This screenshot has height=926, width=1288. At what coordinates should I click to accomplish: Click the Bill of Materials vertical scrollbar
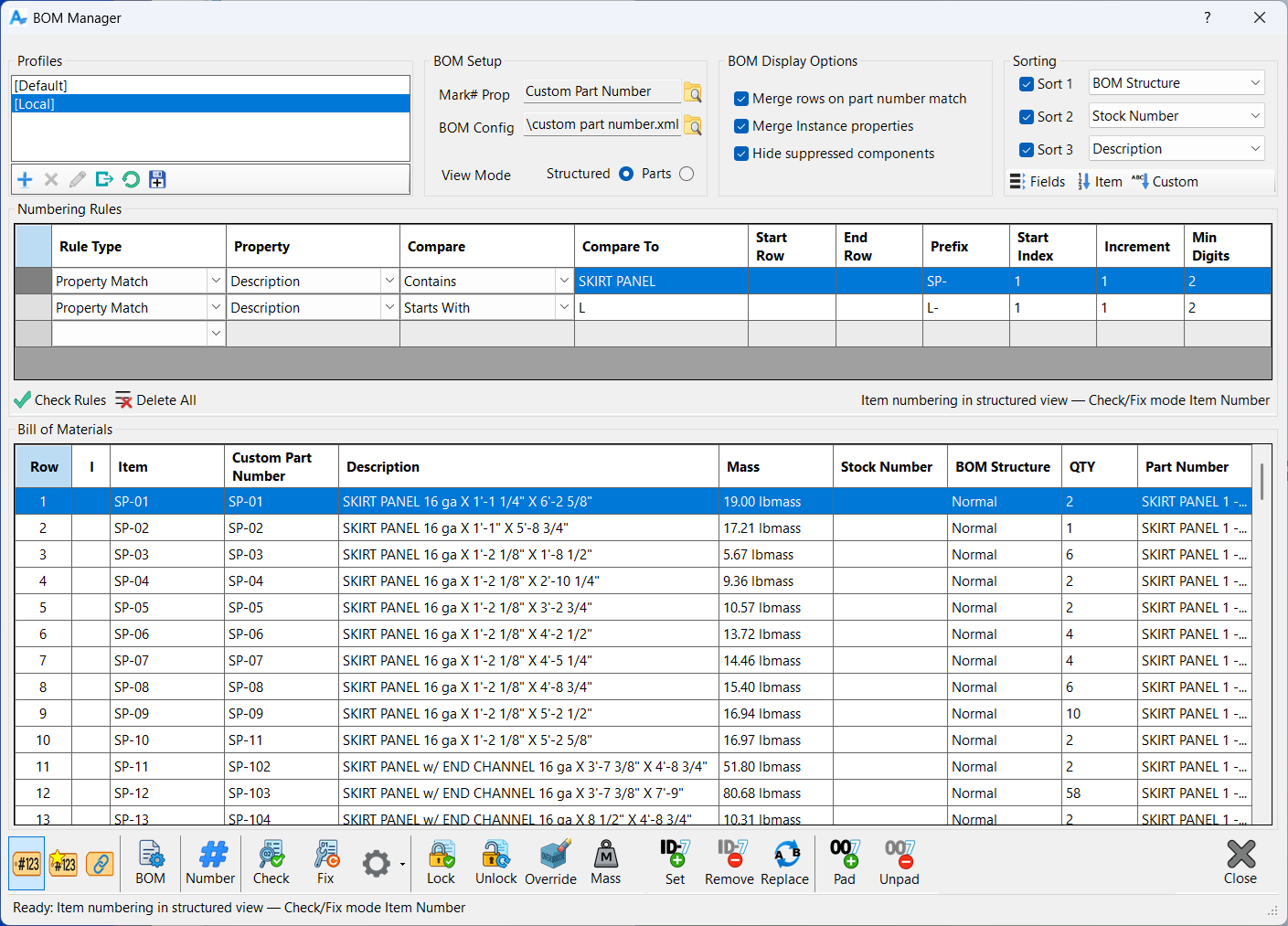[1262, 482]
